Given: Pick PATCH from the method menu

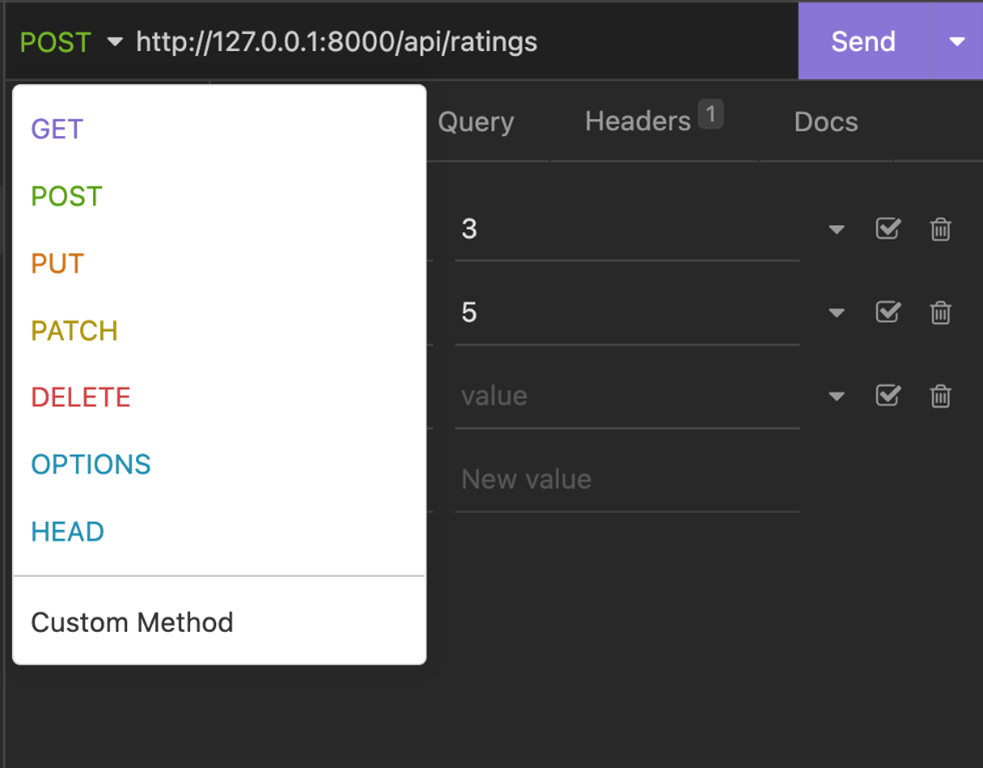Looking at the screenshot, I should (x=74, y=331).
